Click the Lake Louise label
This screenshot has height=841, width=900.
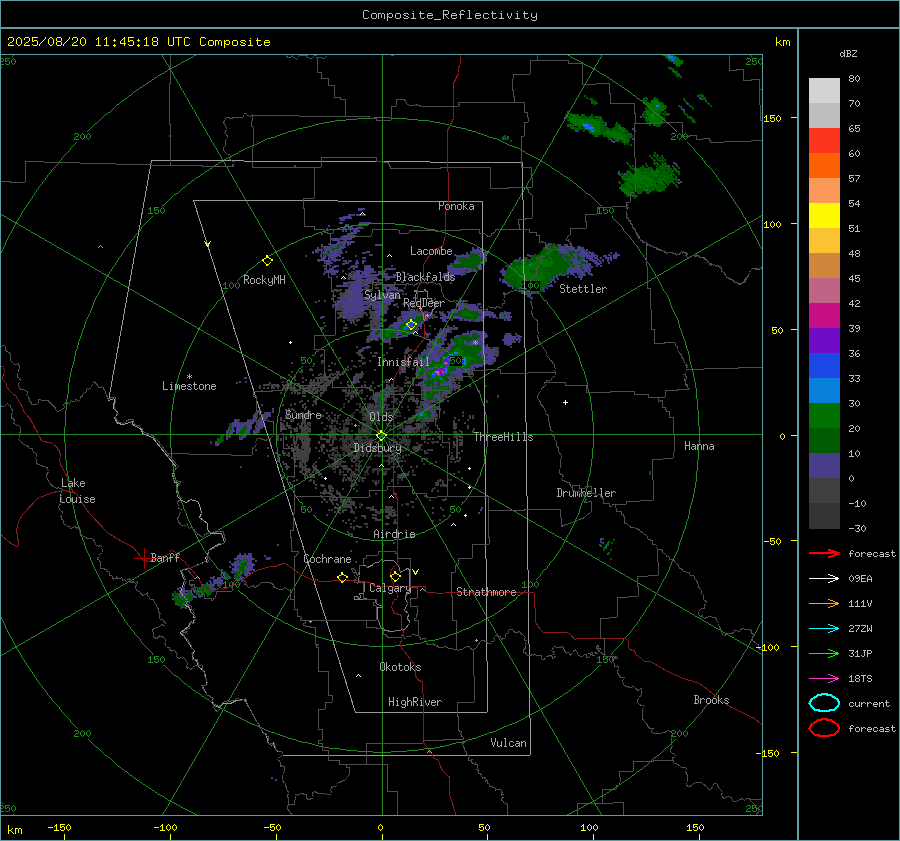click(77, 491)
